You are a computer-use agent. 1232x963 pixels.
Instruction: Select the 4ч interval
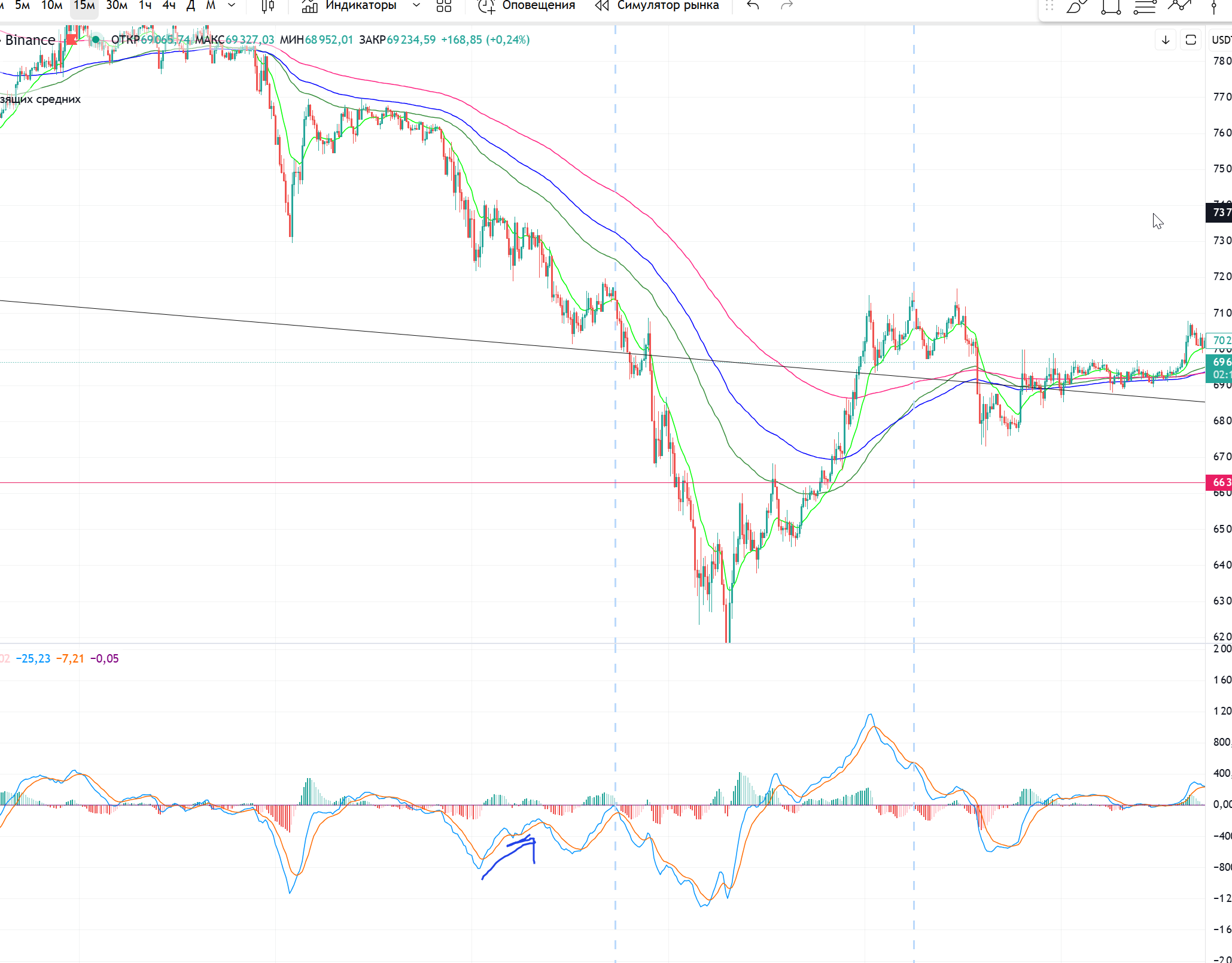[x=169, y=6]
